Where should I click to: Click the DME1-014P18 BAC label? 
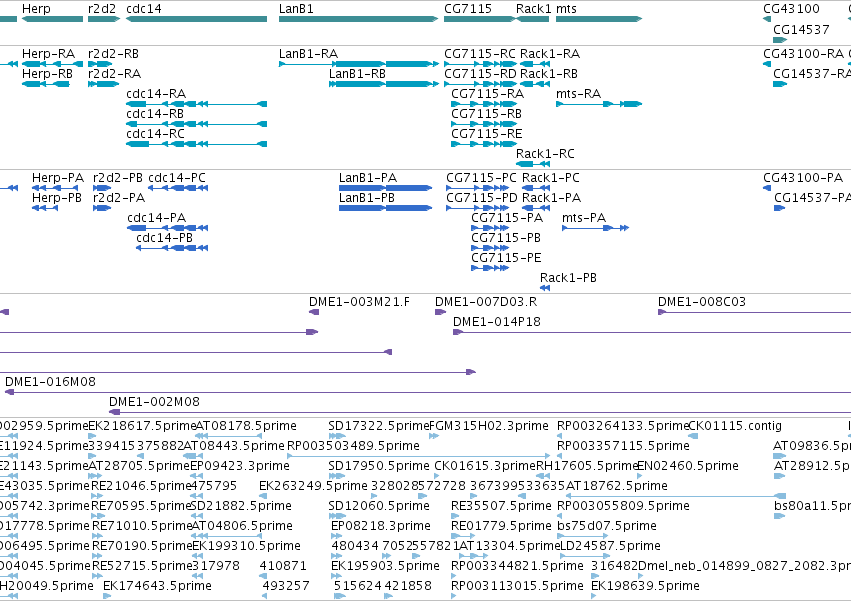(x=497, y=321)
